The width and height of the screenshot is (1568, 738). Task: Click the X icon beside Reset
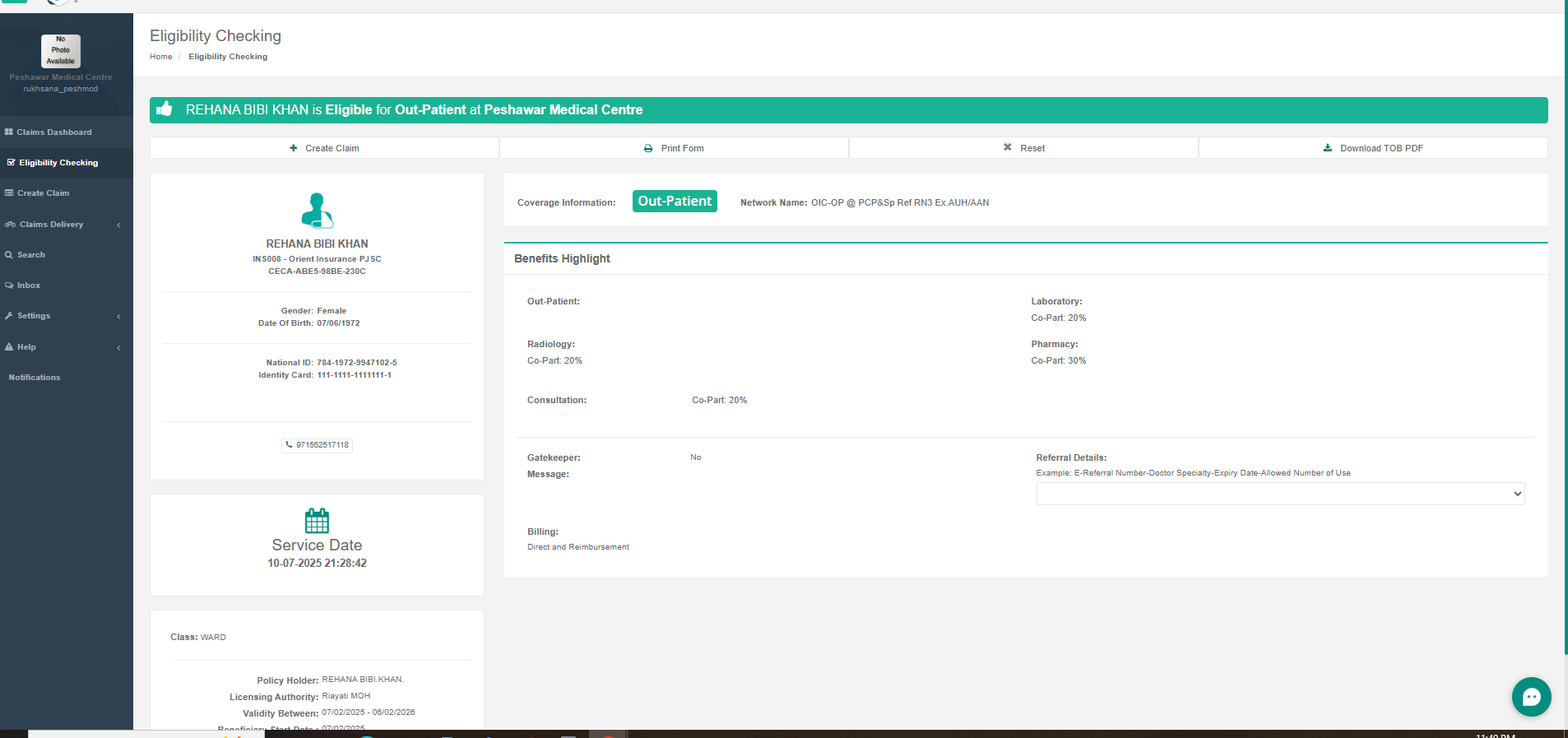coord(1007,148)
